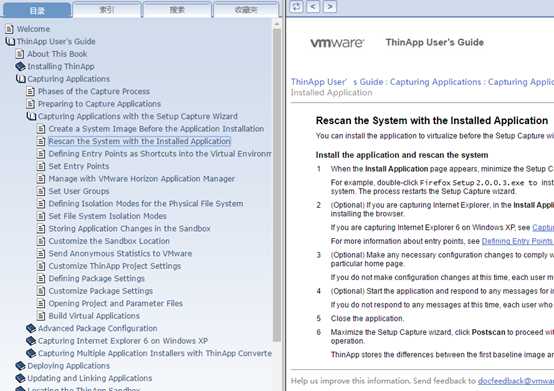Expand Advanced Package Configuration book icon
Image resolution: width=554 pixels, height=391 pixels.
[31, 328]
